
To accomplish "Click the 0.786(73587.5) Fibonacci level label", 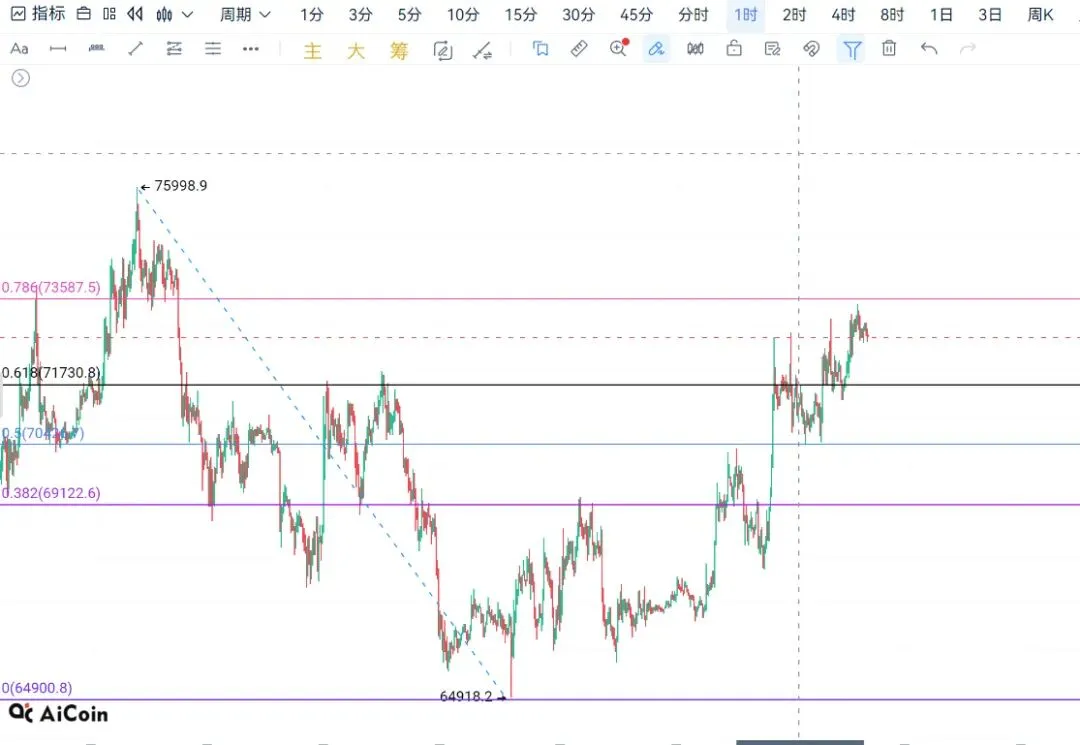I will point(51,287).
